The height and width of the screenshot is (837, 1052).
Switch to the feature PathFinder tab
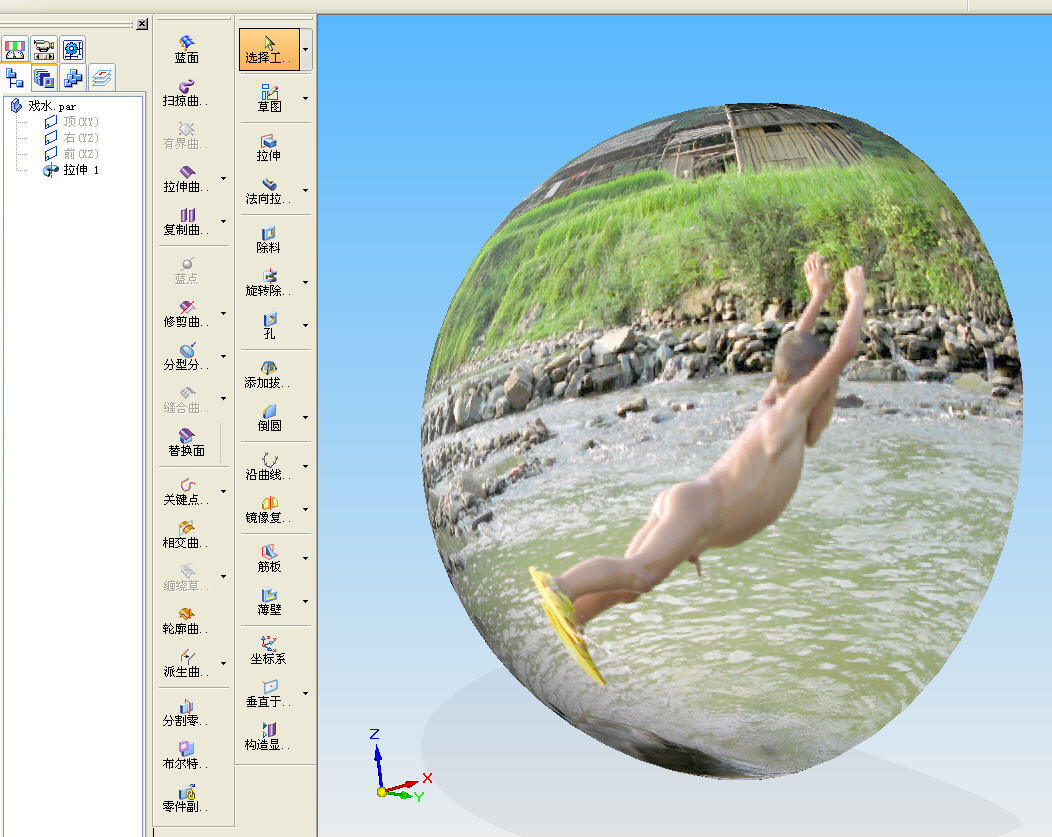[x=15, y=78]
